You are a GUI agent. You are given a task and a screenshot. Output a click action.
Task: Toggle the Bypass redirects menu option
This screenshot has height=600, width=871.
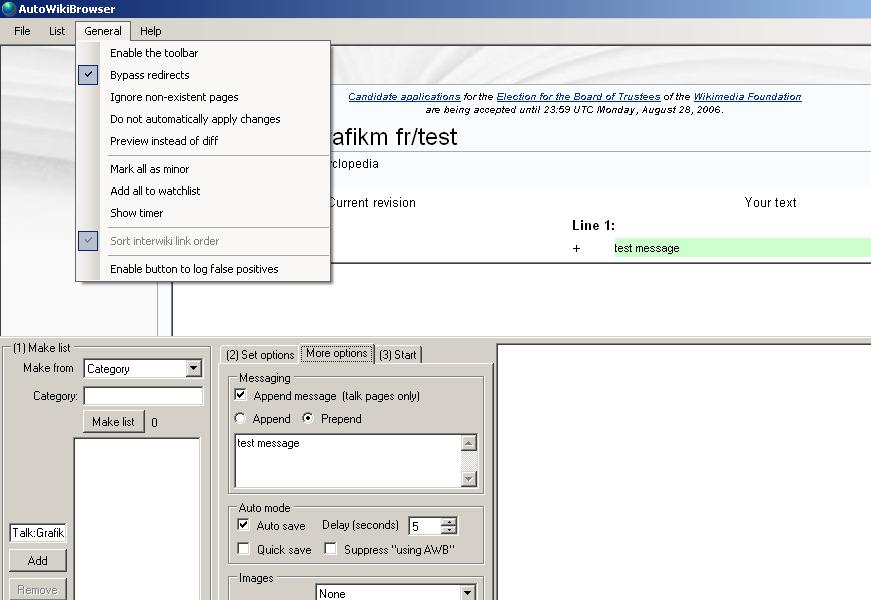click(149, 75)
